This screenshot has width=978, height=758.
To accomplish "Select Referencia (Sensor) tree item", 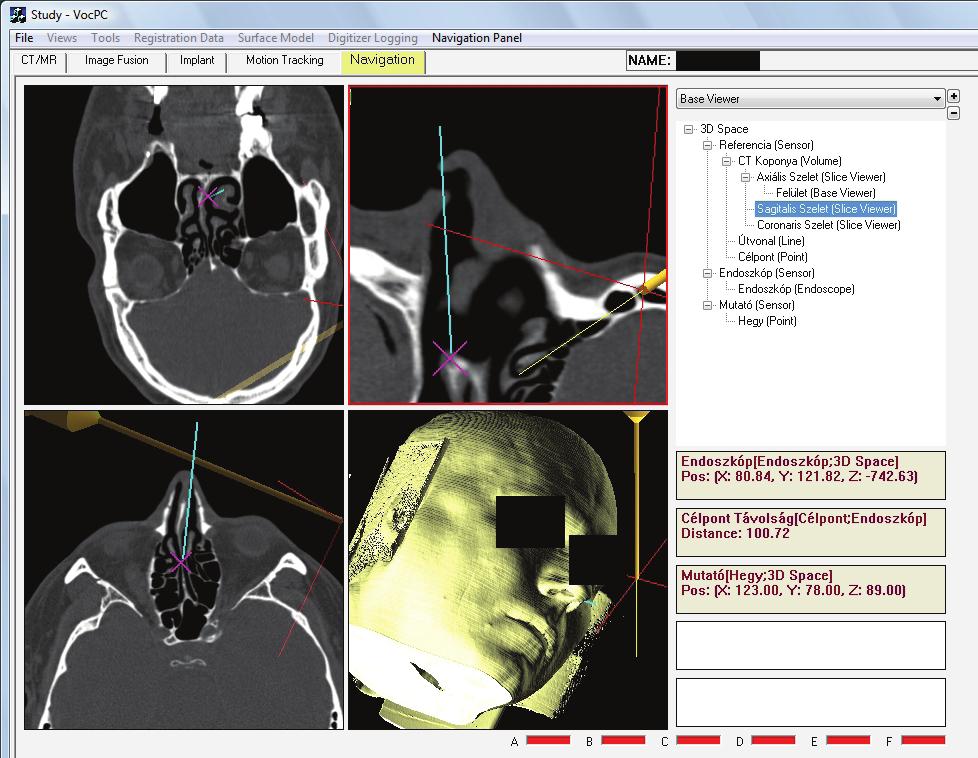I will [766, 145].
